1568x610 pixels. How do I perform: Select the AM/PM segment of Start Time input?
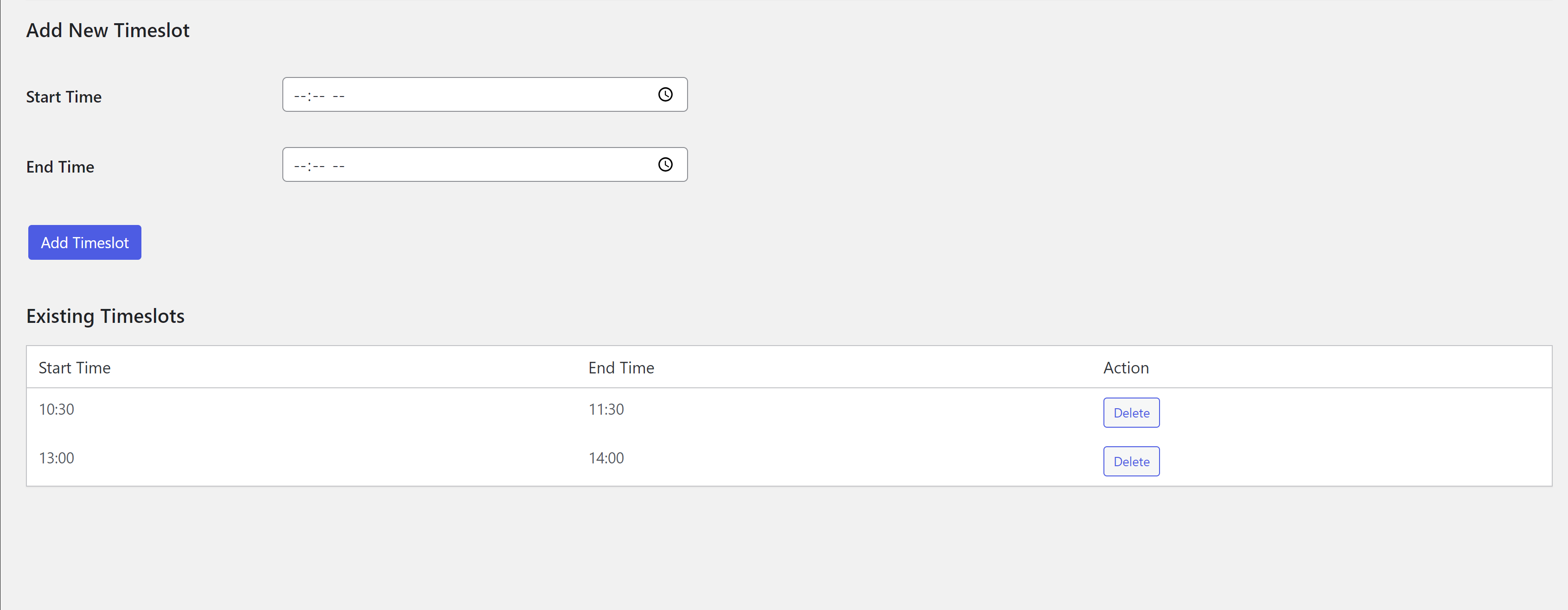pos(339,96)
